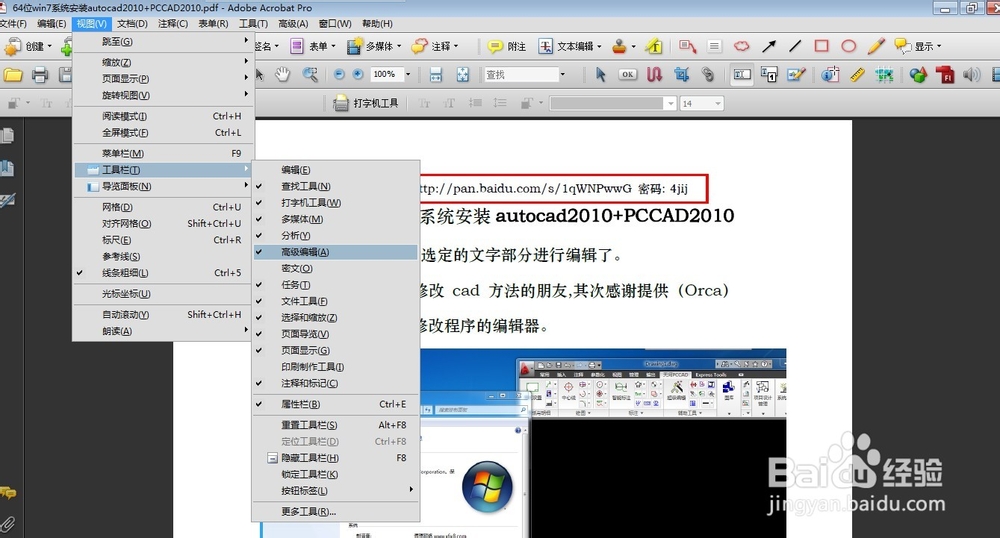1000x538 pixels.
Task: Open the comments panel icon at sidebar bottom
Action: point(8,493)
